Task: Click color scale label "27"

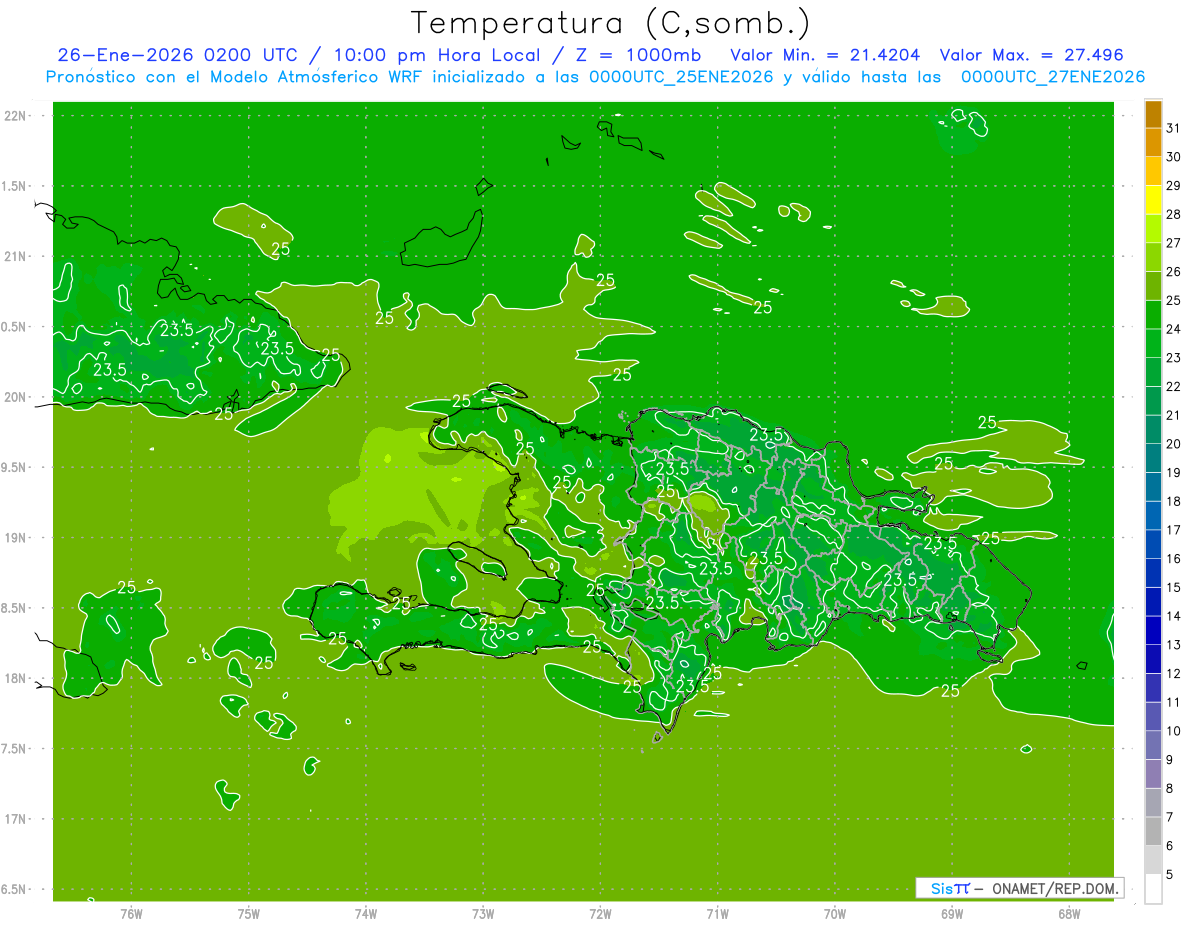Action: tap(1173, 243)
